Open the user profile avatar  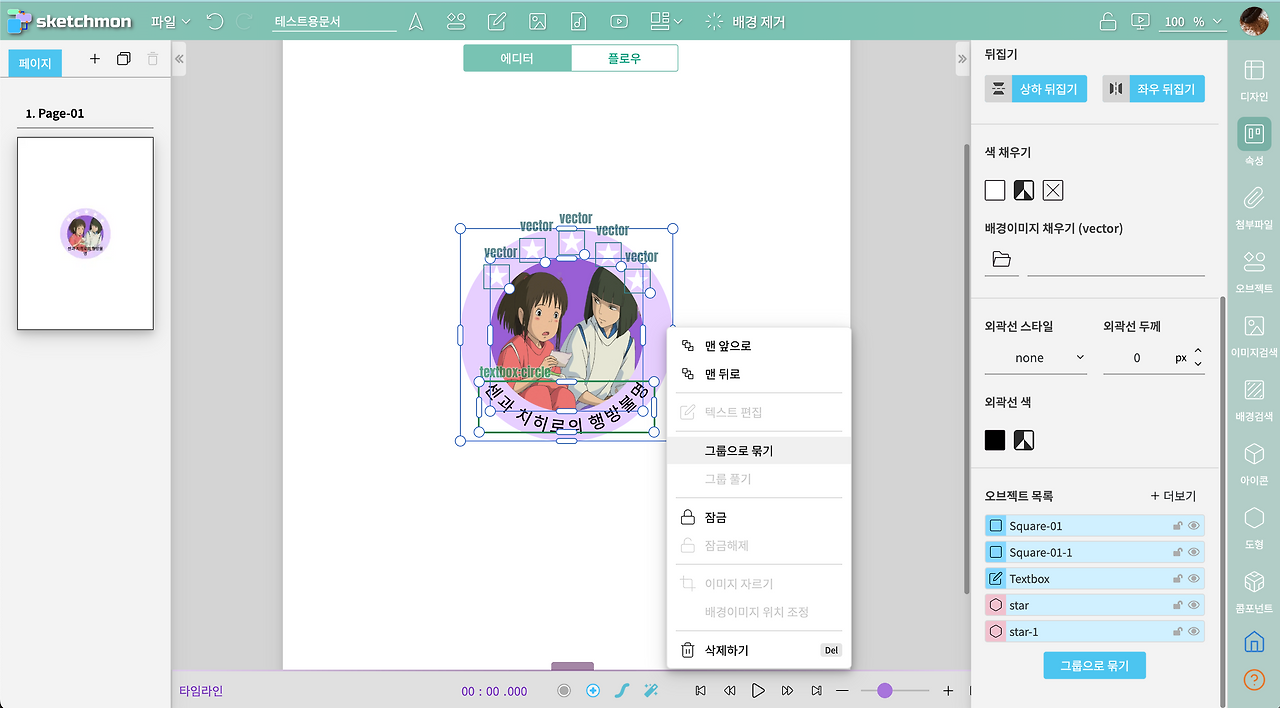click(x=1254, y=21)
